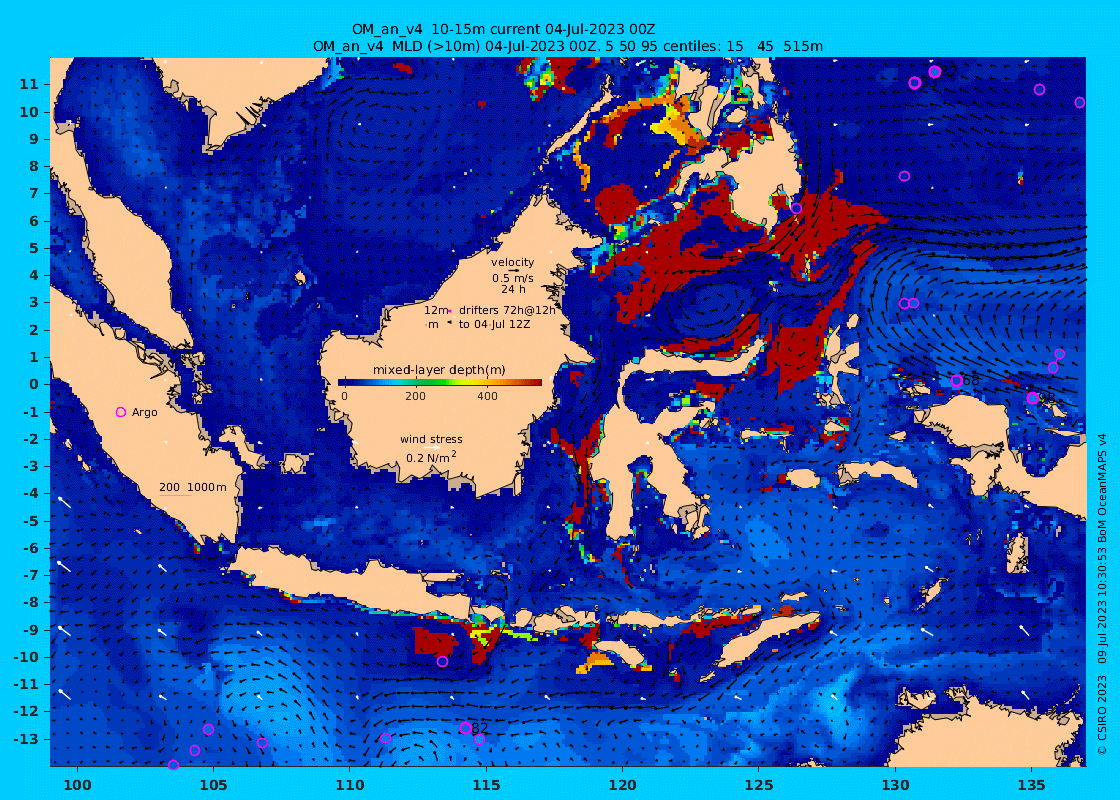
Task: Click the '0.5 m/s' velocity scale text
Action: [513, 278]
